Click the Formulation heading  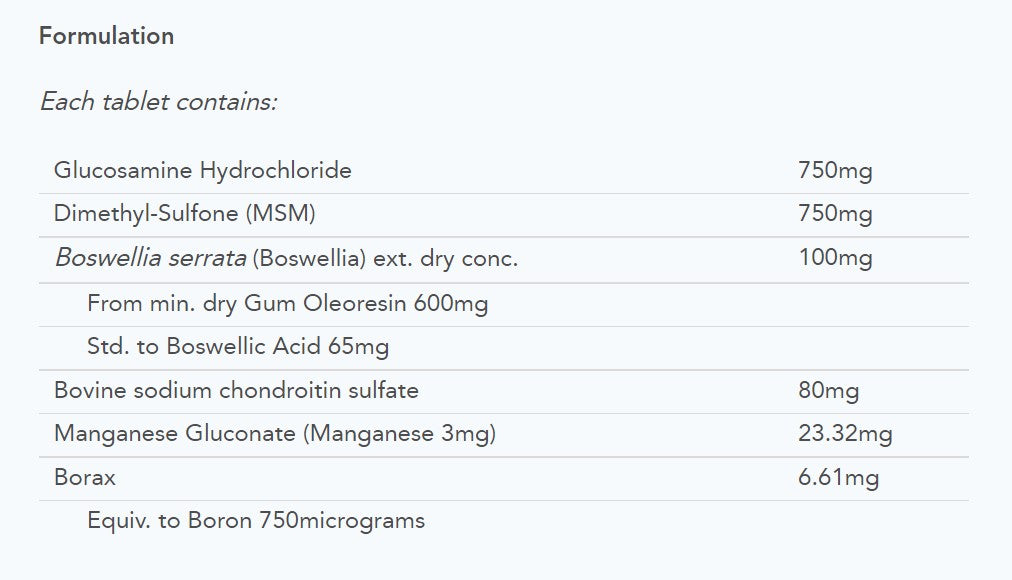tap(106, 36)
